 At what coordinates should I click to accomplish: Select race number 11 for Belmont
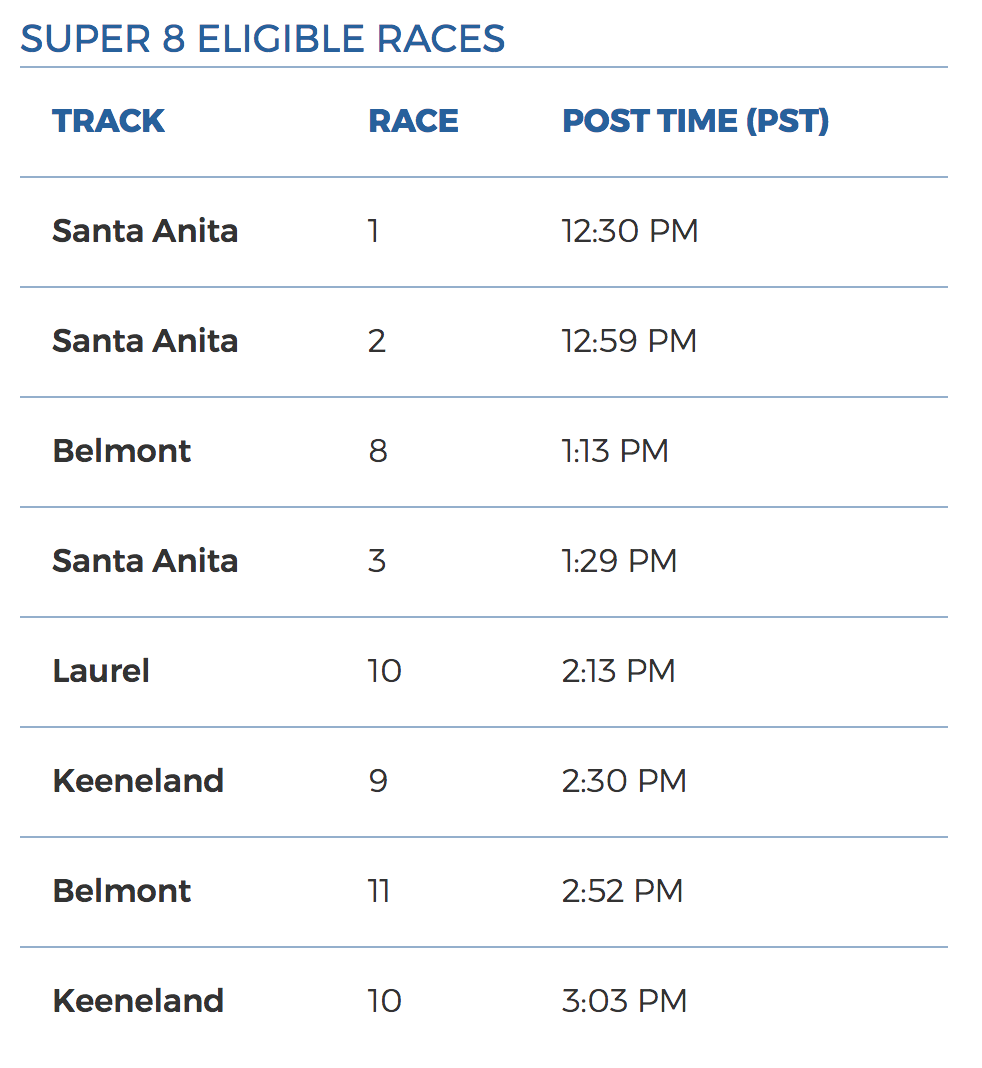click(x=378, y=891)
